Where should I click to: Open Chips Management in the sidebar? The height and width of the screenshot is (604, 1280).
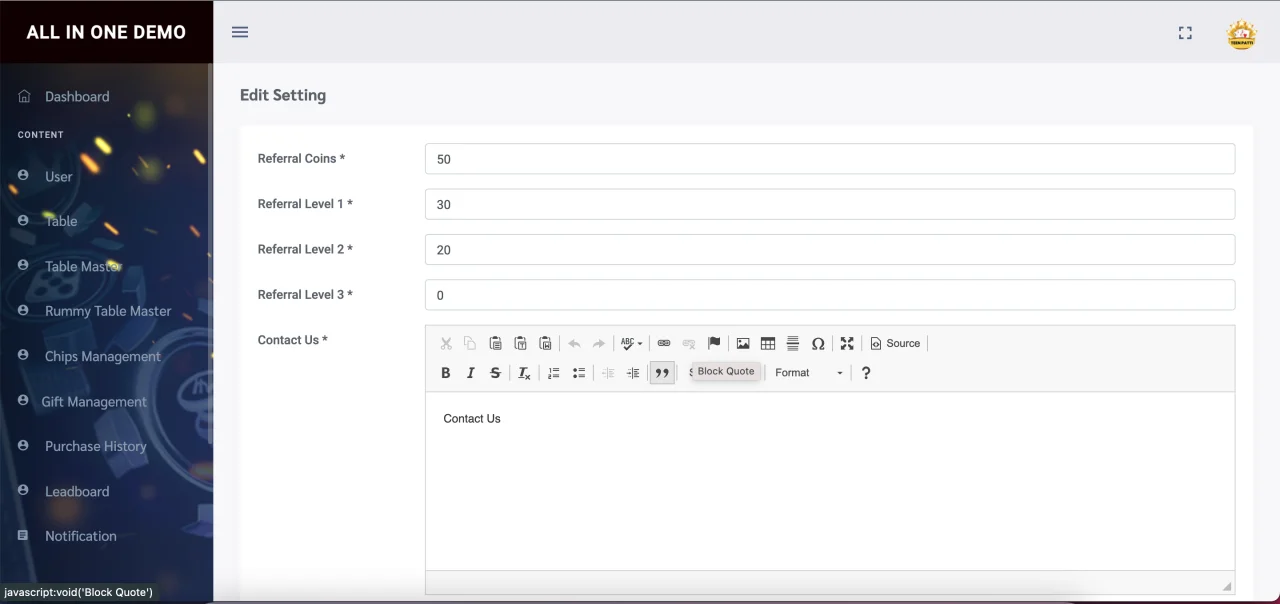[102, 356]
